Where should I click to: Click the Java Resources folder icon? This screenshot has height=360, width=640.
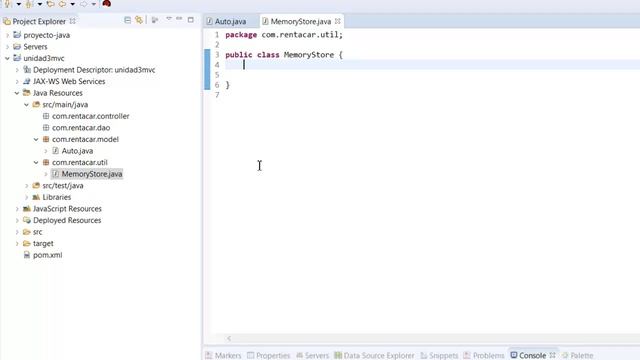click(27, 93)
